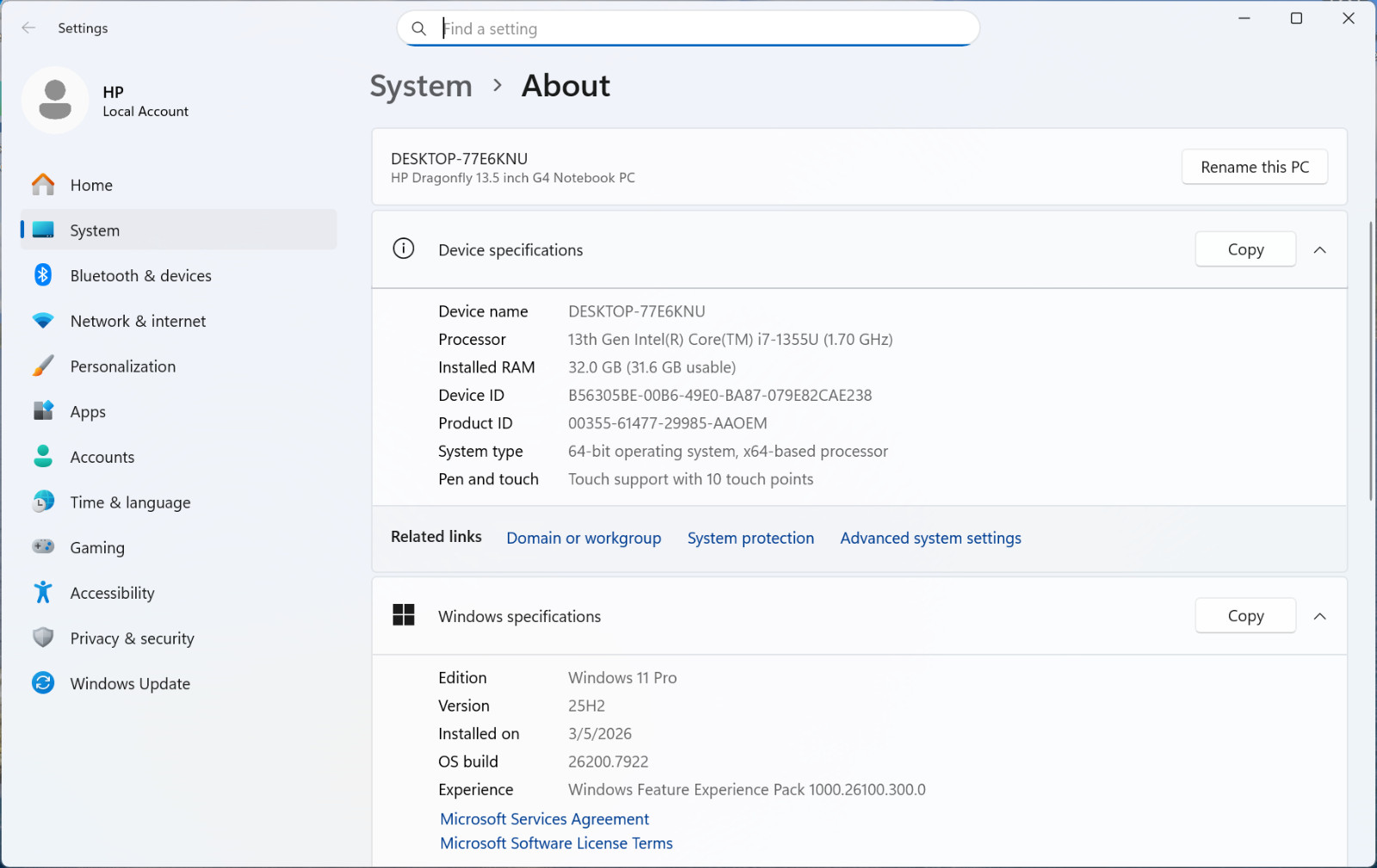The height and width of the screenshot is (868, 1377).
Task: Click the HP user avatar icon
Action: (55, 100)
